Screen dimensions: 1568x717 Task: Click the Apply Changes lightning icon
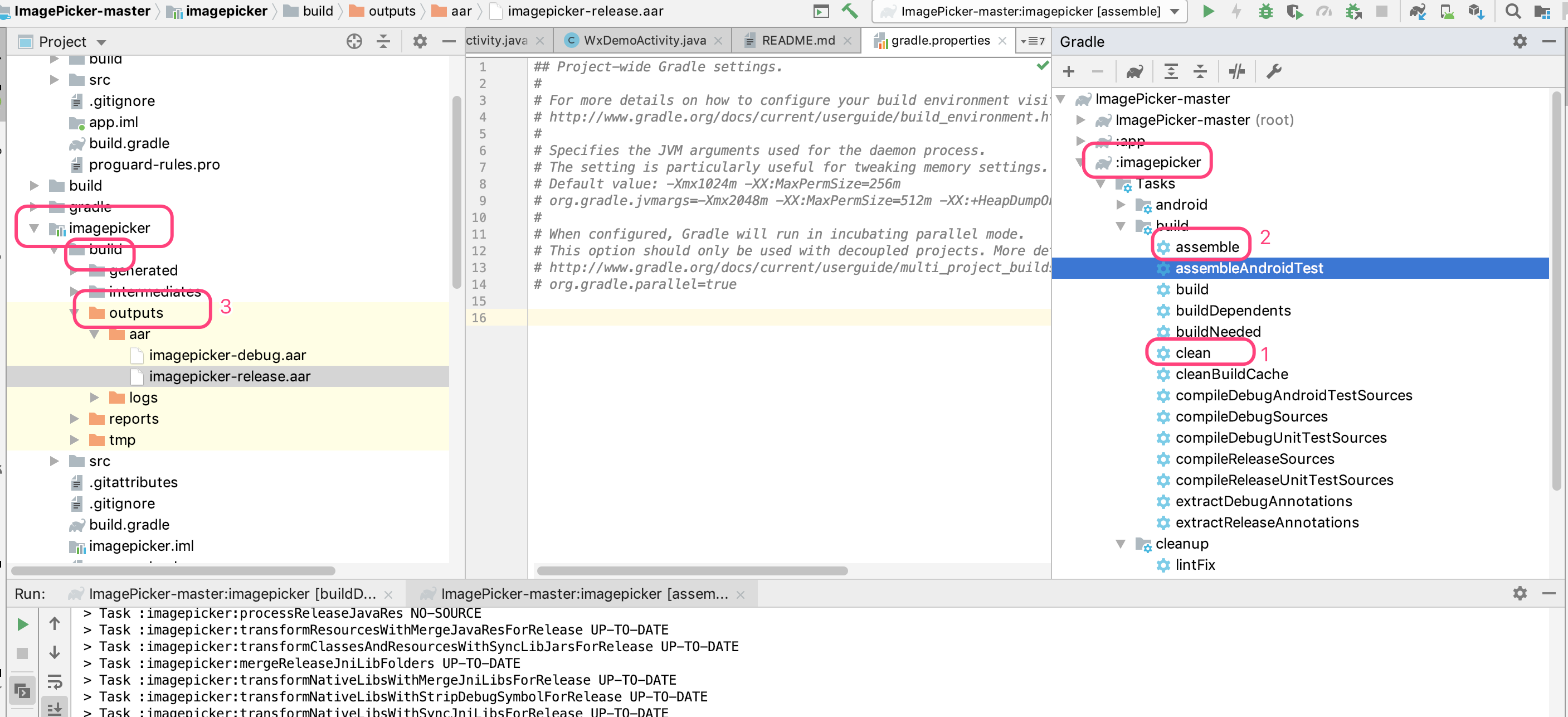[x=1236, y=11]
